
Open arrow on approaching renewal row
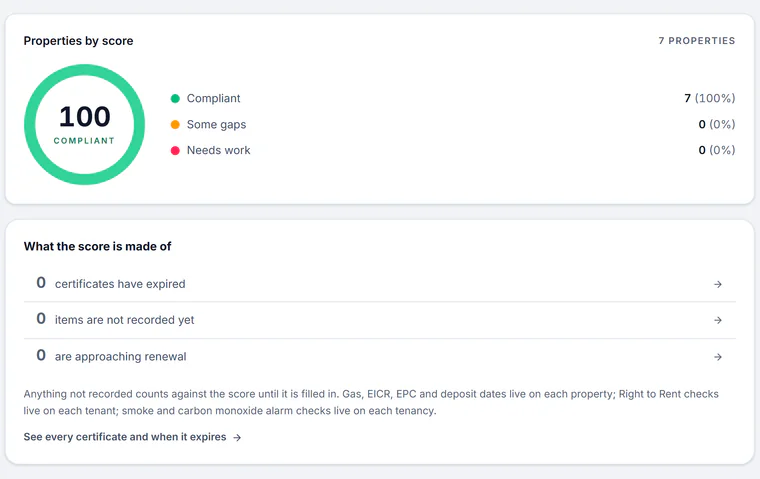(718, 357)
